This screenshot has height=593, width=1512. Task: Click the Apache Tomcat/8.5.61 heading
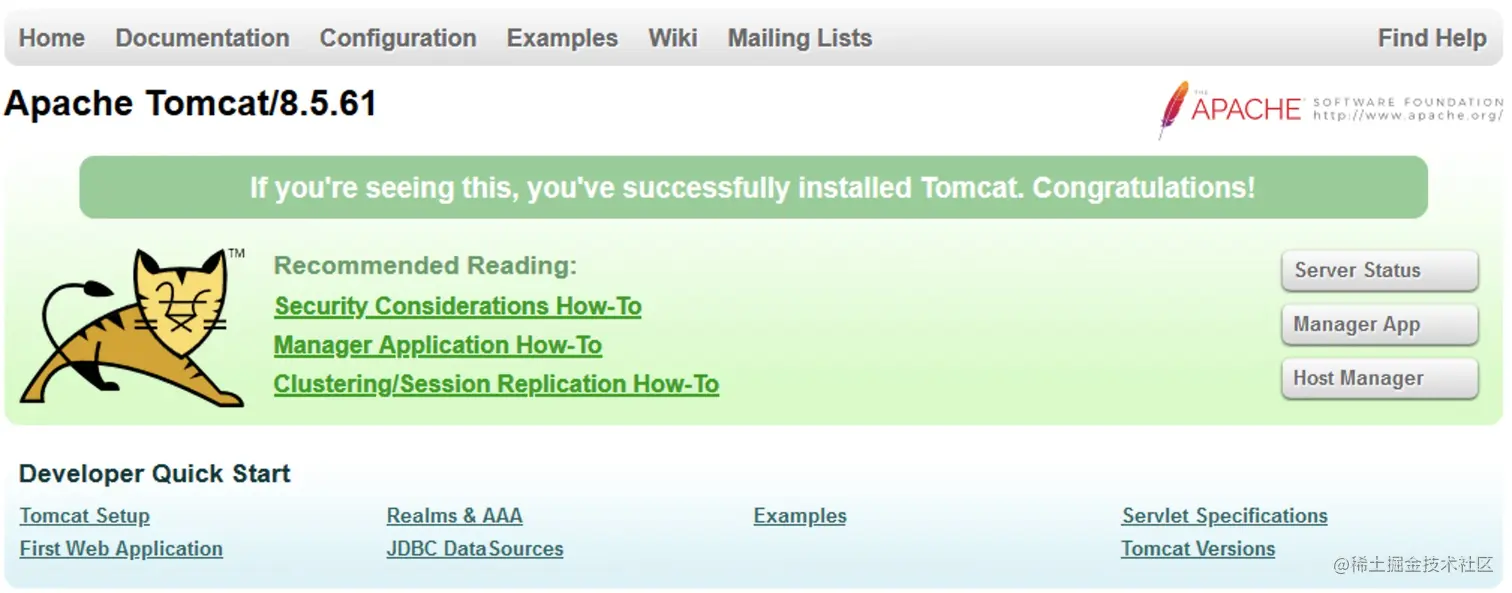[x=190, y=104]
